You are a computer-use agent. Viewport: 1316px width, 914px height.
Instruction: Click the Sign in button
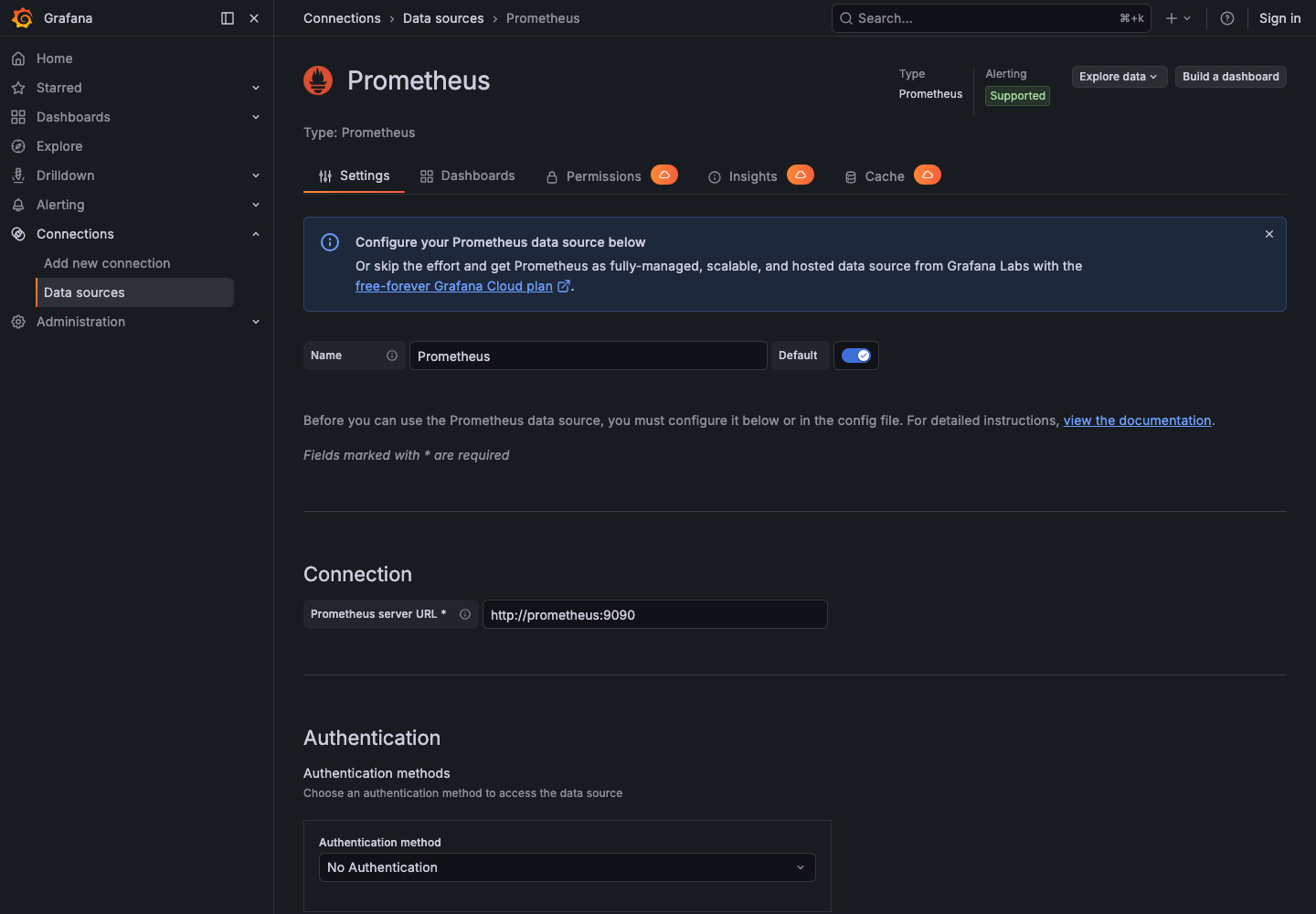pos(1279,18)
